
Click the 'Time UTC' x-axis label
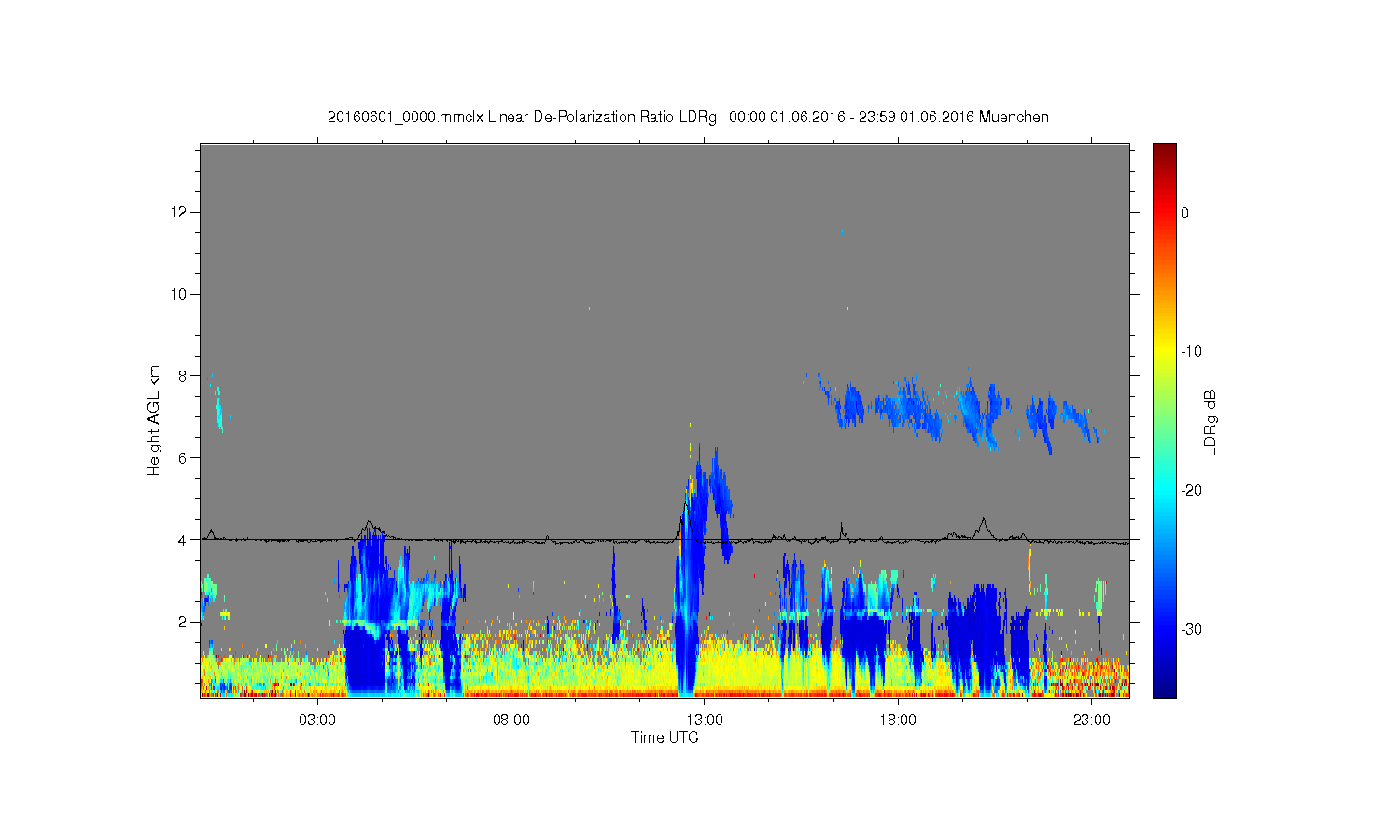pos(665,737)
